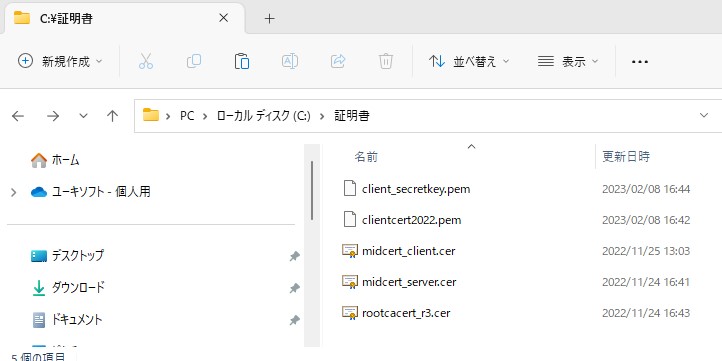Open the 並べ替え sort dropdown
This screenshot has width=722, height=361.
(469, 61)
